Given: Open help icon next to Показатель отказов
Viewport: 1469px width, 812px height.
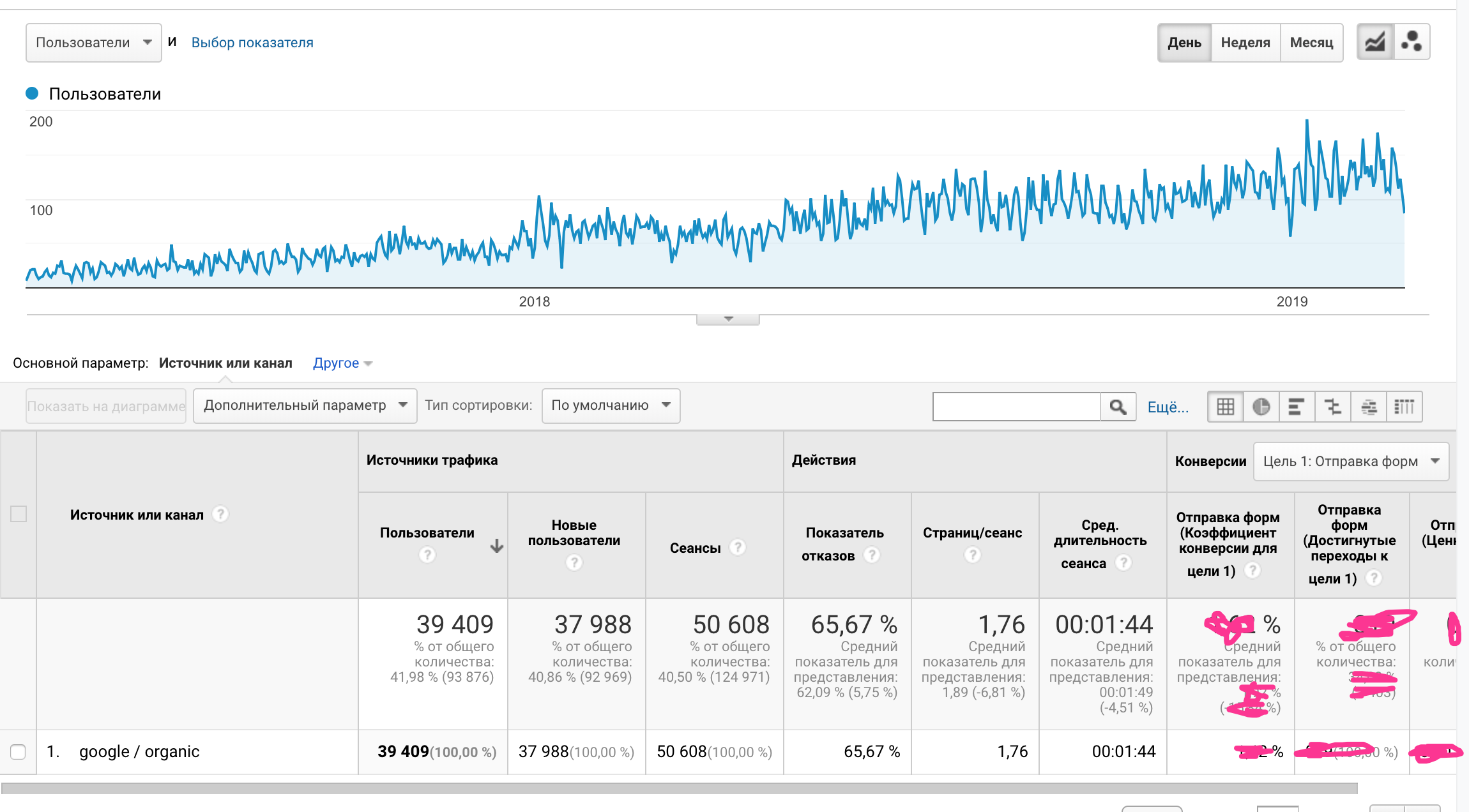Looking at the screenshot, I should [872, 555].
